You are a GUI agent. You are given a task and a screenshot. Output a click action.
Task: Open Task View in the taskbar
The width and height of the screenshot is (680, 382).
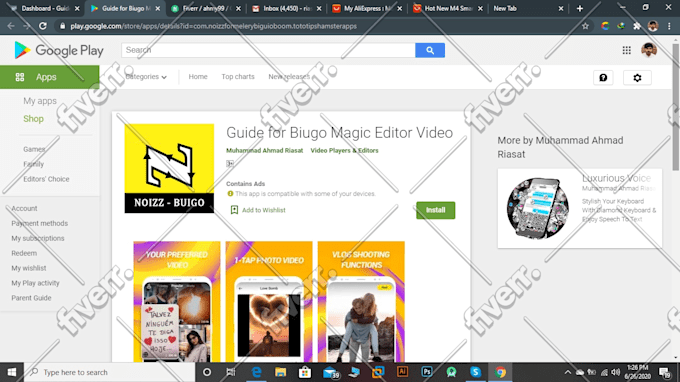pyautogui.click(x=231, y=372)
